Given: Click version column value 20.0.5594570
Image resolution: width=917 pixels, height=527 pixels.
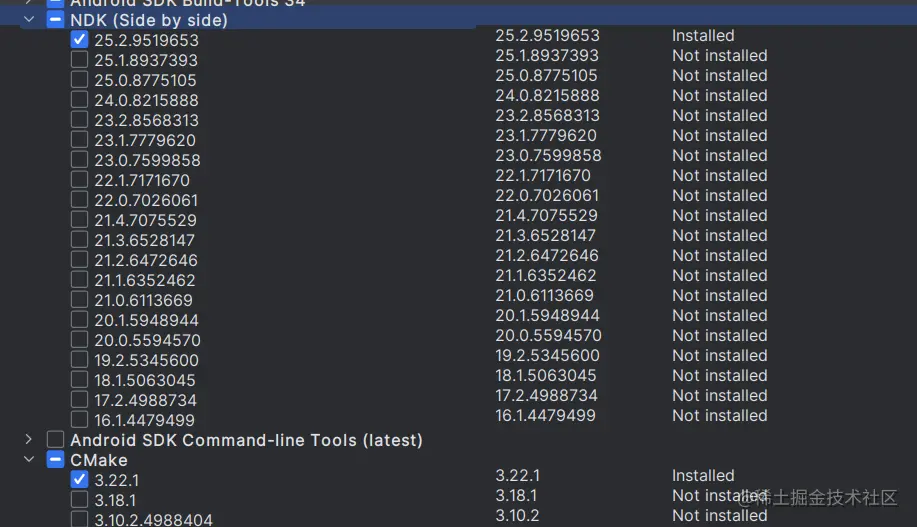Looking at the screenshot, I should coord(549,335).
